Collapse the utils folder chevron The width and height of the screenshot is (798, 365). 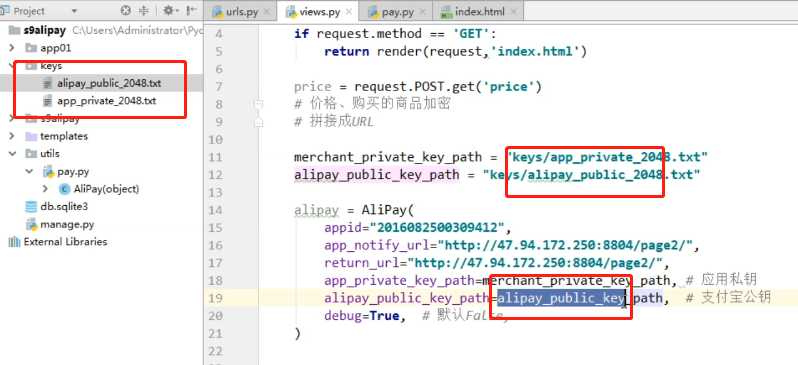(x=12, y=154)
